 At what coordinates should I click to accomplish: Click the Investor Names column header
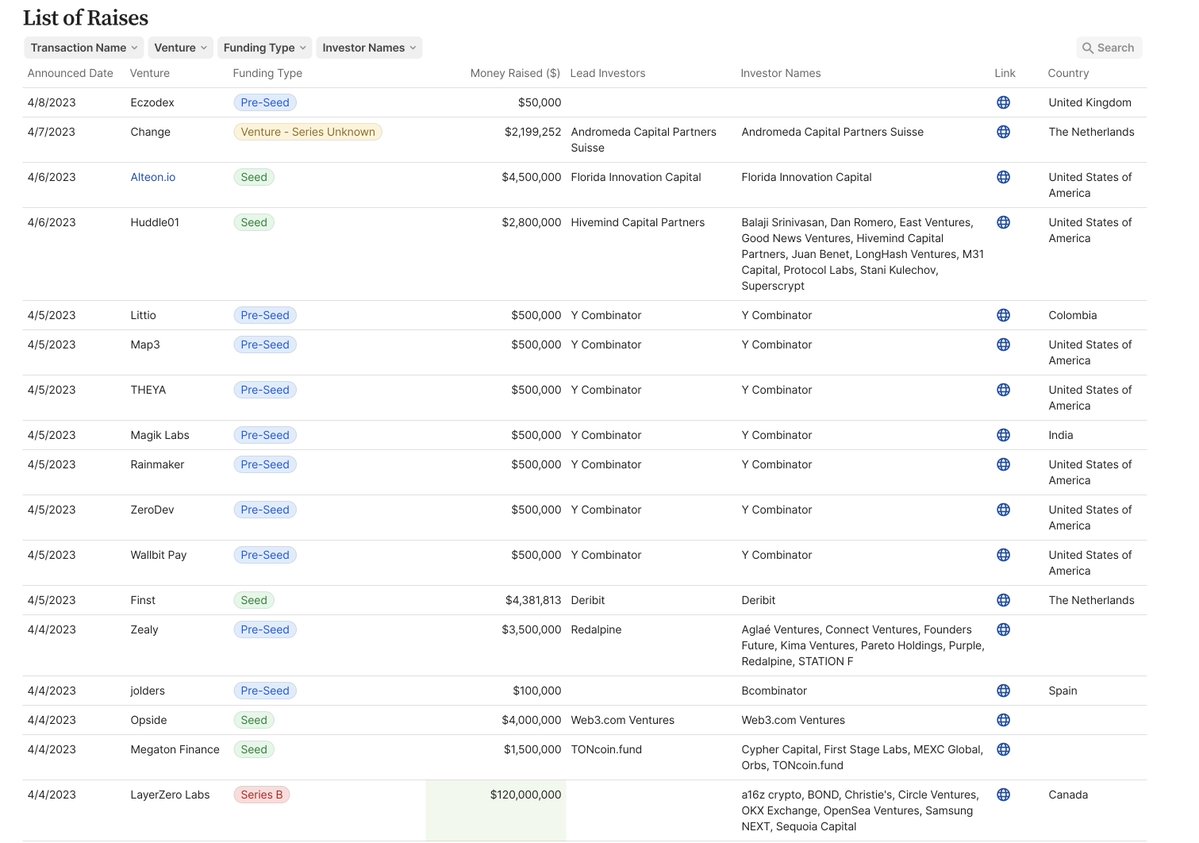(781, 73)
